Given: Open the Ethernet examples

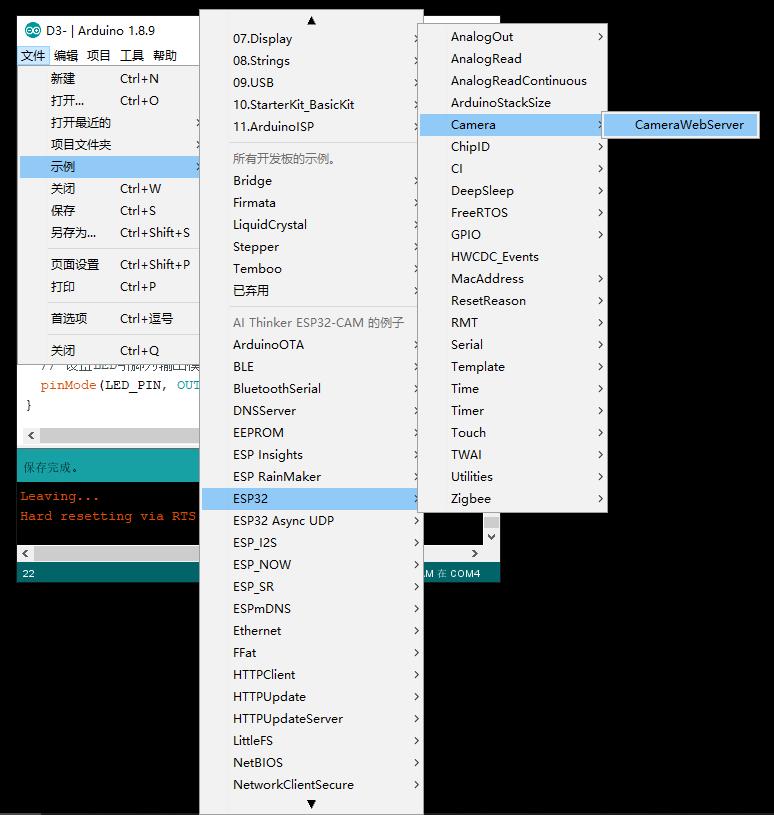Looking at the screenshot, I should (x=311, y=630).
